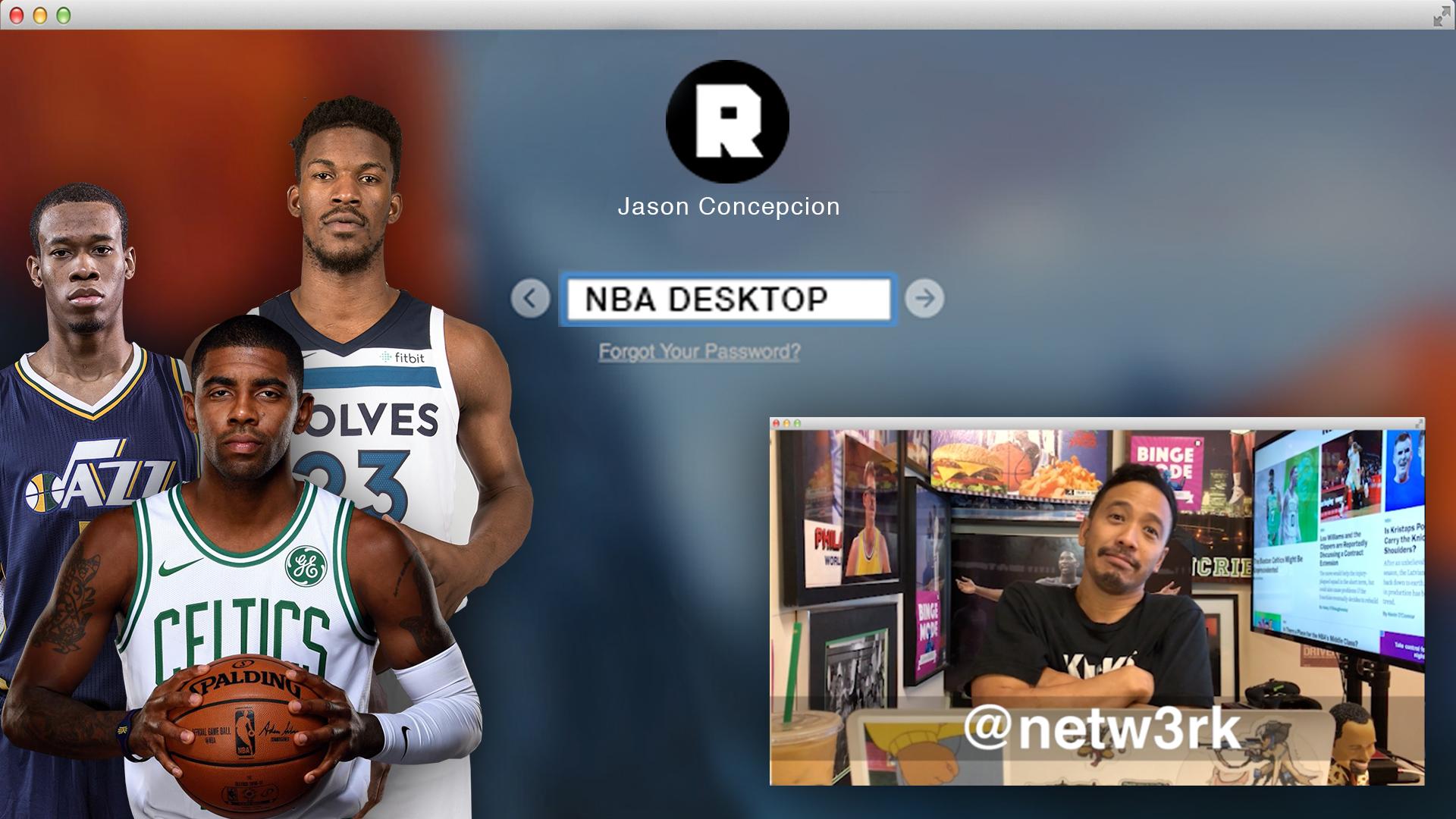This screenshot has width=1456, height=819.
Task: Click the back arrow beside the password field
Action: click(530, 298)
